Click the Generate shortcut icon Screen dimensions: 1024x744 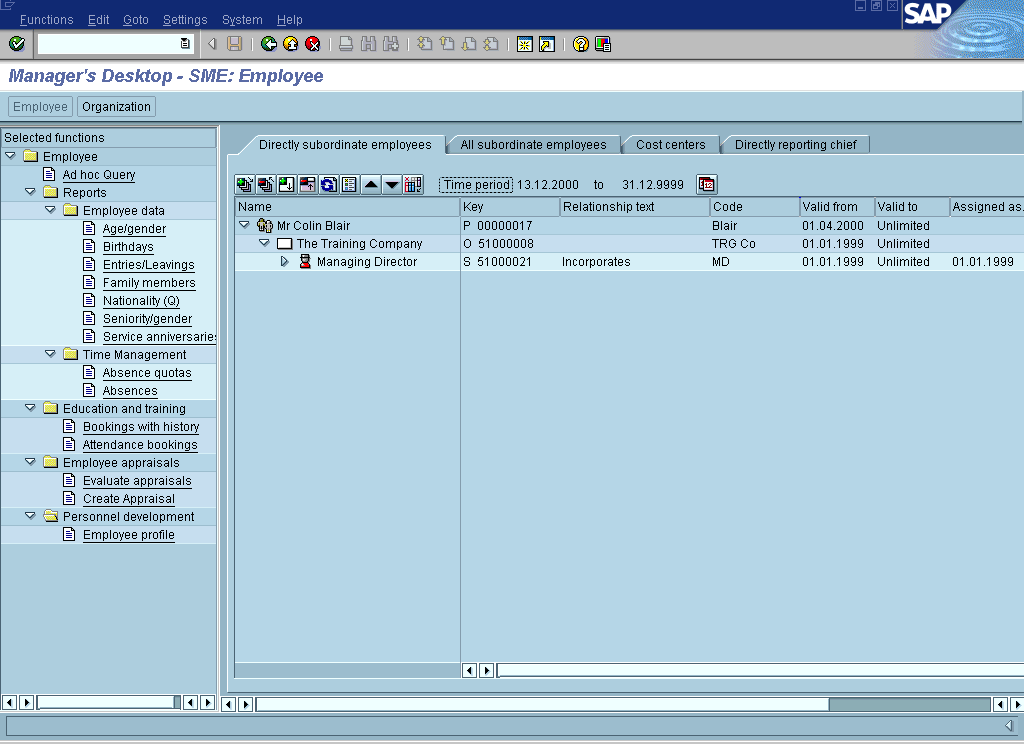click(x=547, y=44)
